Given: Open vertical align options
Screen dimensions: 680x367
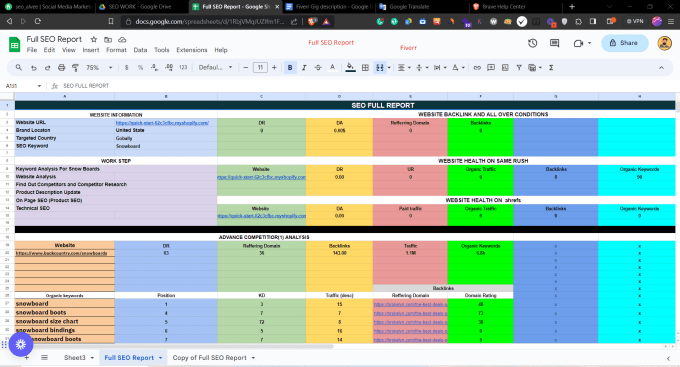Looking at the screenshot, I should (422, 68).
